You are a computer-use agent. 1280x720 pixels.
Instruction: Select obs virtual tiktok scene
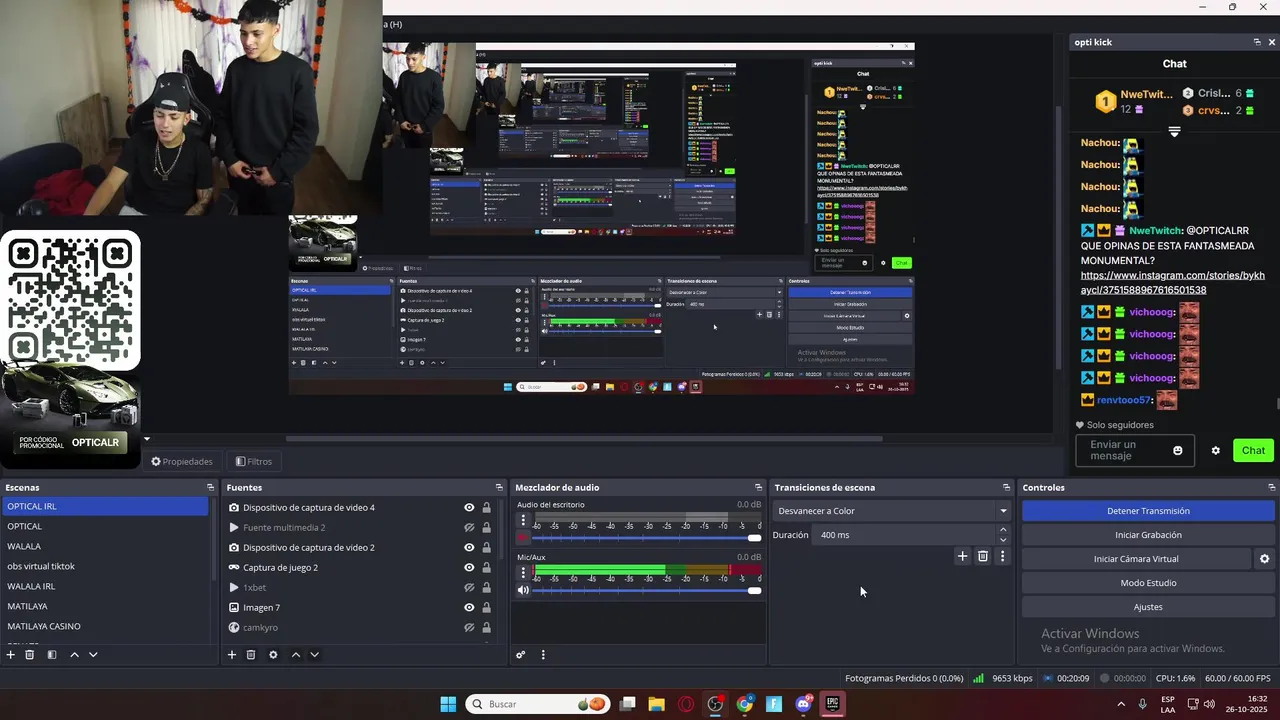[105, 566]
